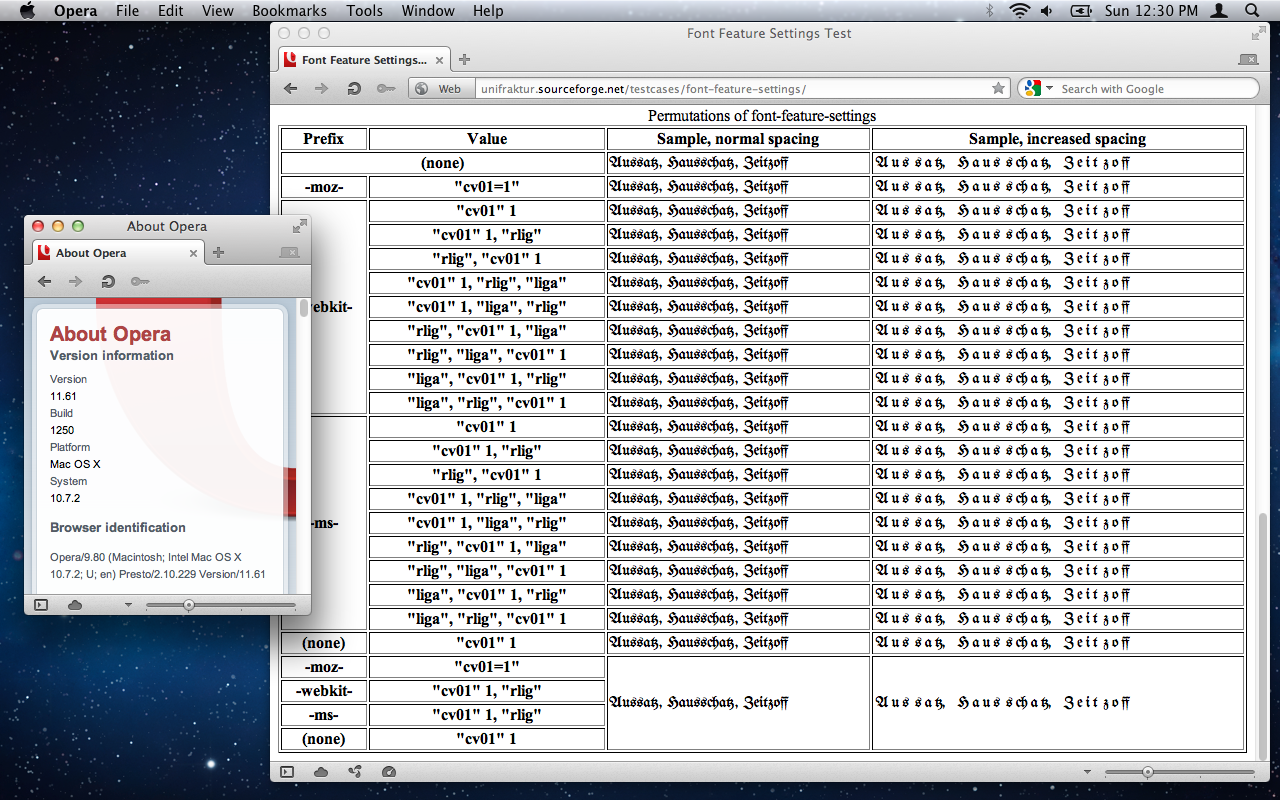Open Opera Link cloud icon in main window
The width and height of the screenshot is (1280, 800).
point(321,771)
